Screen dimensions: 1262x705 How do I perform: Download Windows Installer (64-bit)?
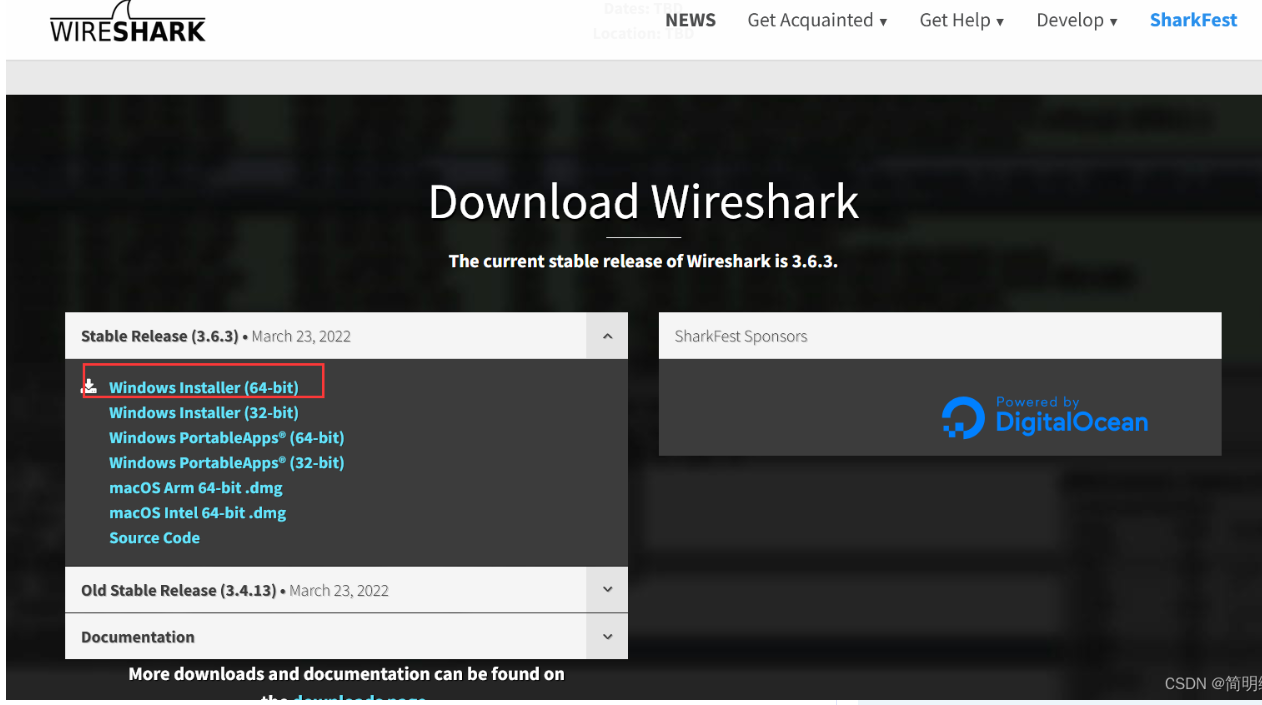[204, 387]
